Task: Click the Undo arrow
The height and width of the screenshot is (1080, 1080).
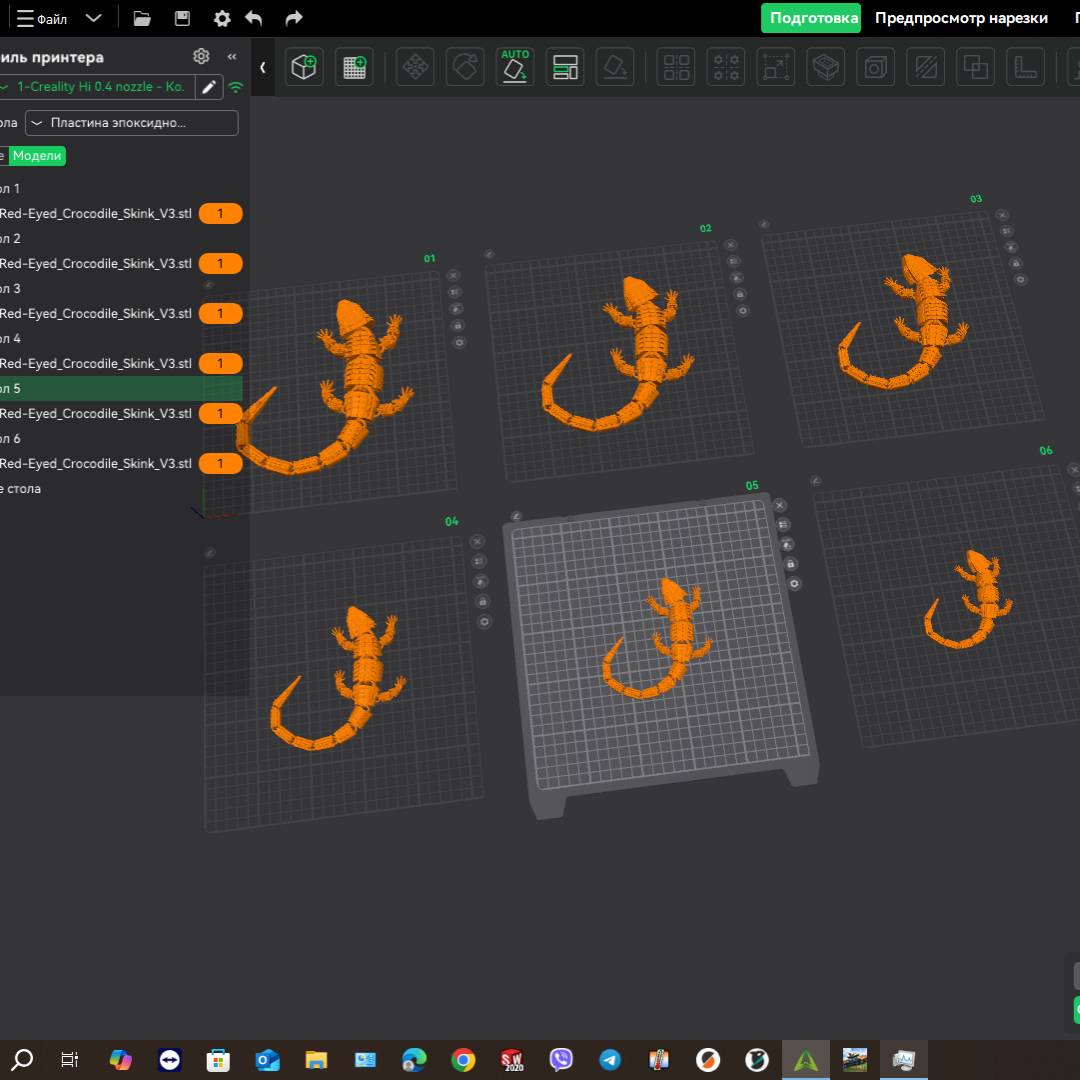Action: pyautogui.click(x=254, y=18)
